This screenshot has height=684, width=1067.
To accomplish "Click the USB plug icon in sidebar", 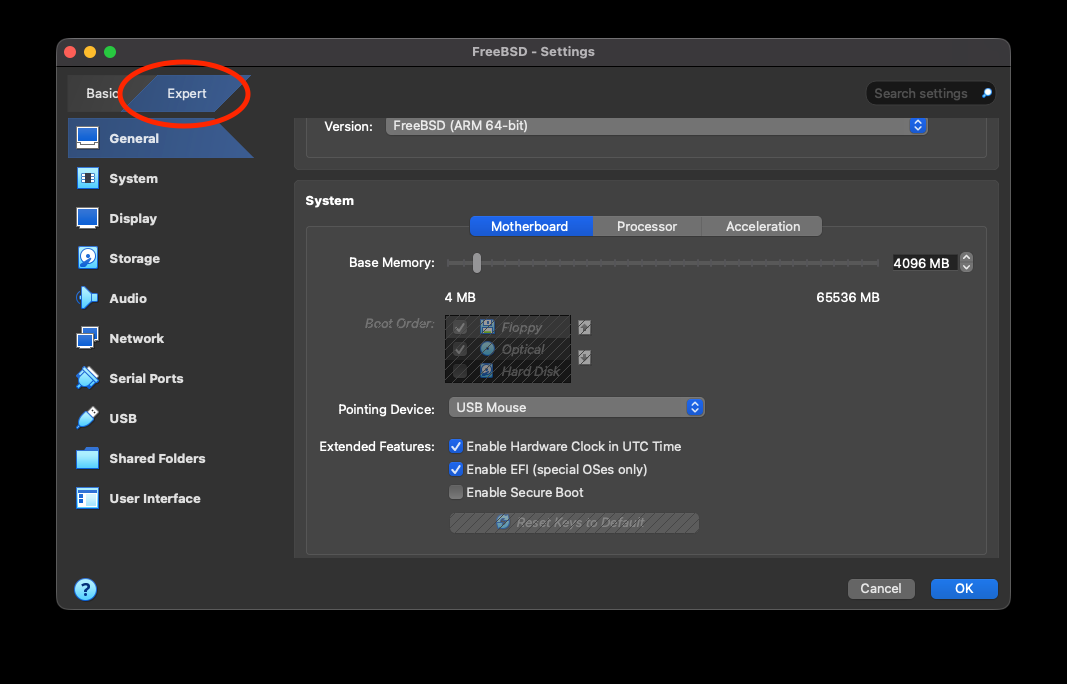I will 87,418.
